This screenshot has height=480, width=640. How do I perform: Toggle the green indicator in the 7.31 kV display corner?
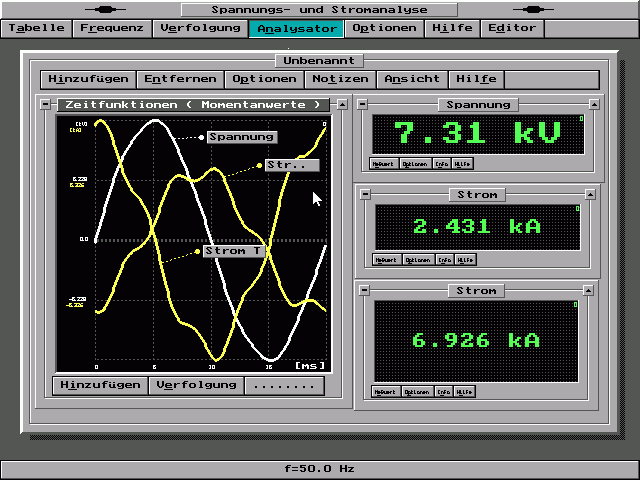click(x=581, y=119)
